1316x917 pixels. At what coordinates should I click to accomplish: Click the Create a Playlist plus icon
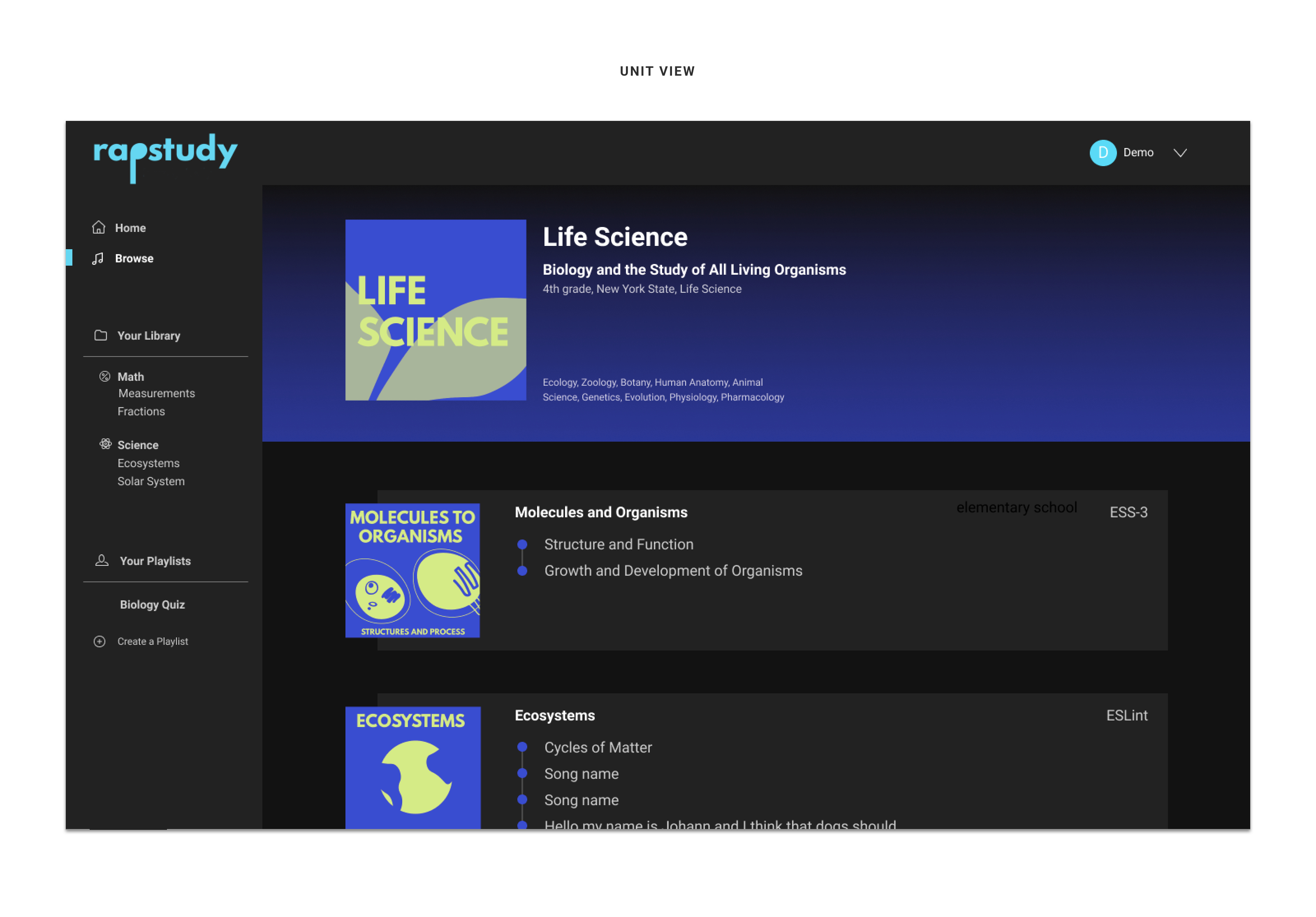tap(100, 641)
